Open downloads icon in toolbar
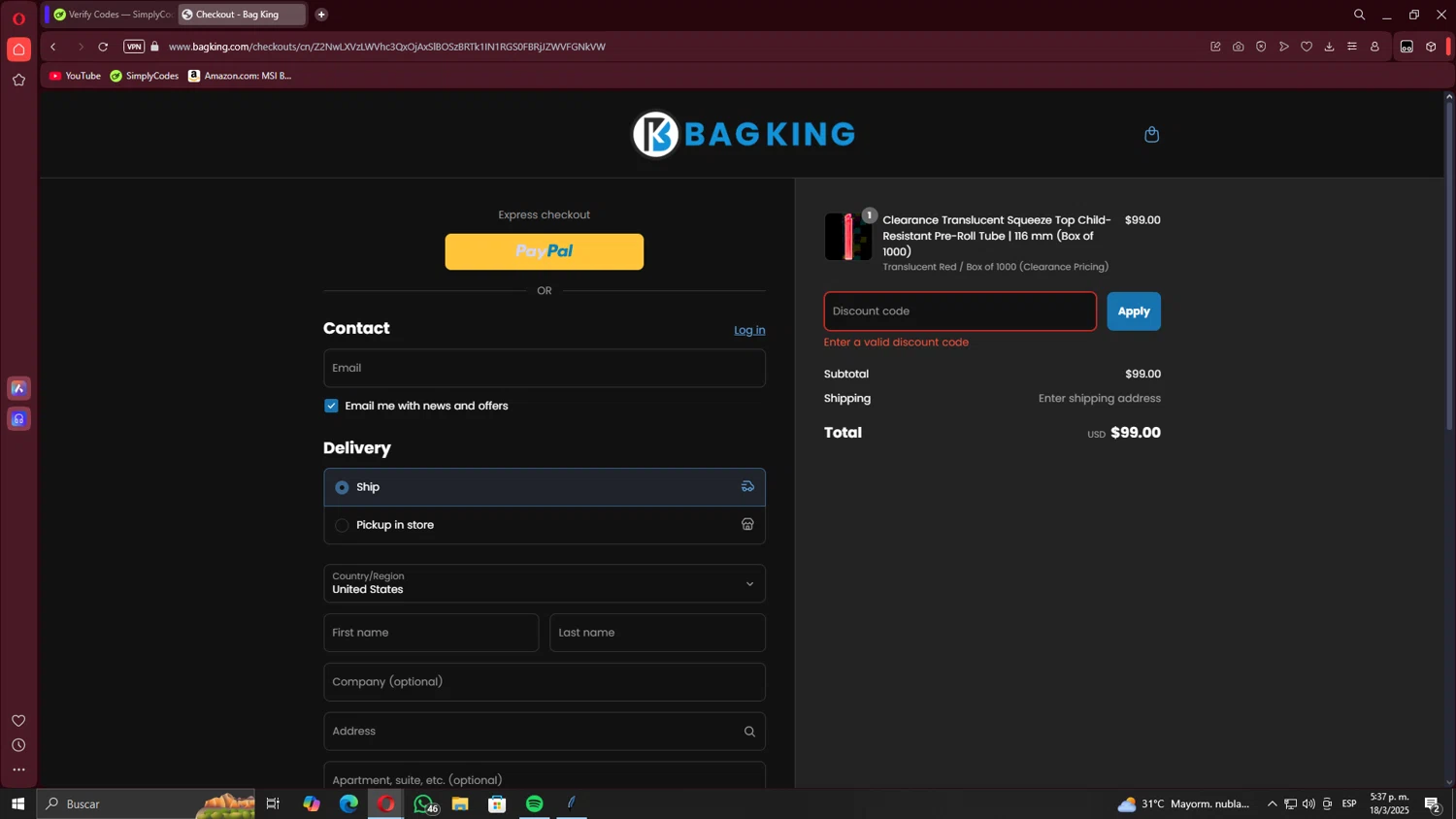Viewport: 1456px width, 819px height. click(x=1329, y=47)
